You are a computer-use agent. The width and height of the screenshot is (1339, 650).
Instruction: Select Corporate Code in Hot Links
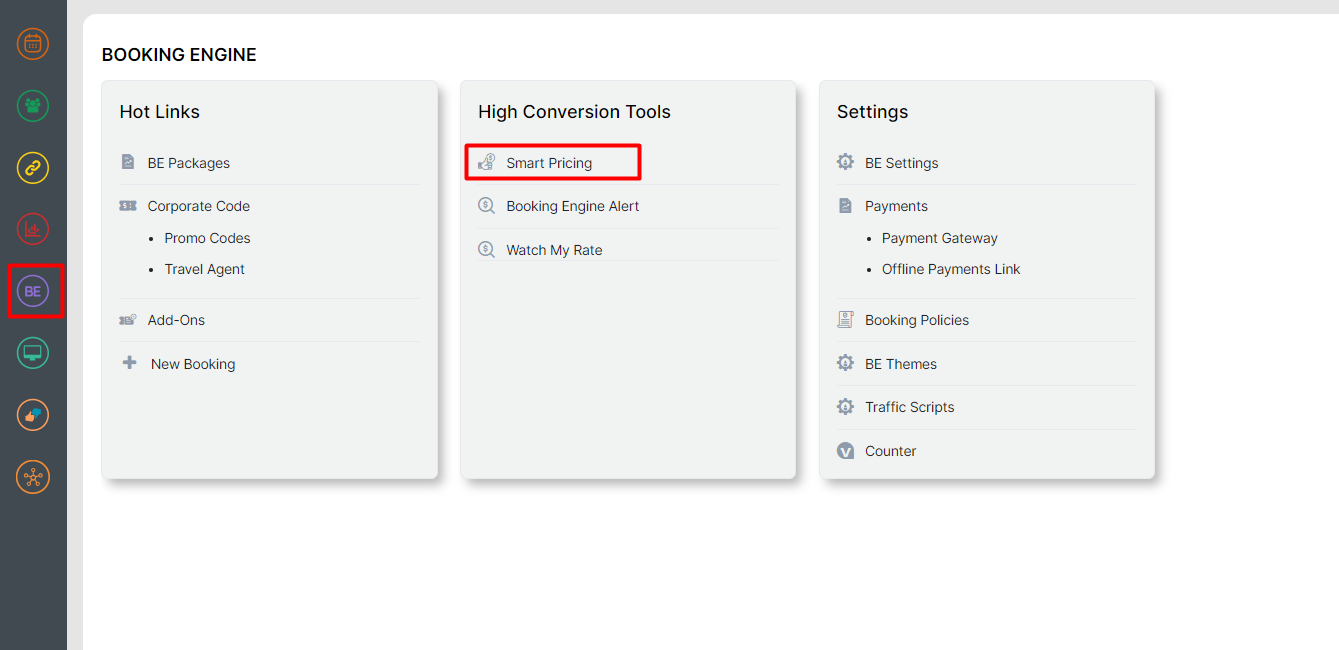pyautogui.click(x=198, y=206)
